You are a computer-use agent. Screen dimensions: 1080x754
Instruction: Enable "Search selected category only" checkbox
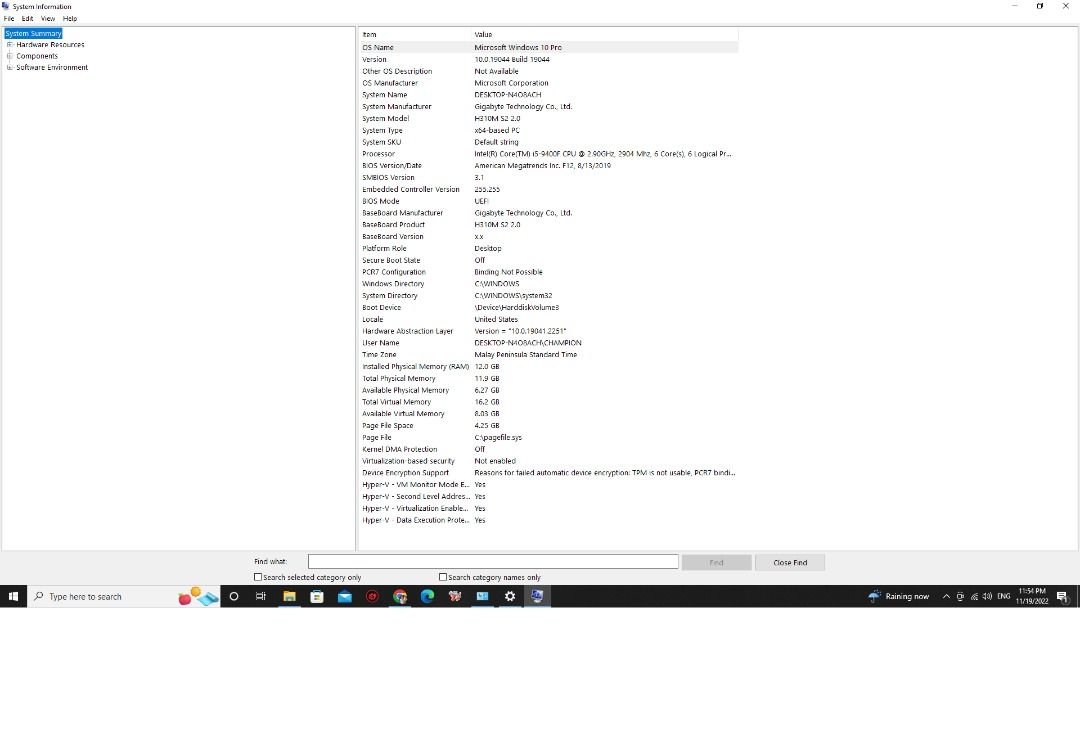click(258, 577)
